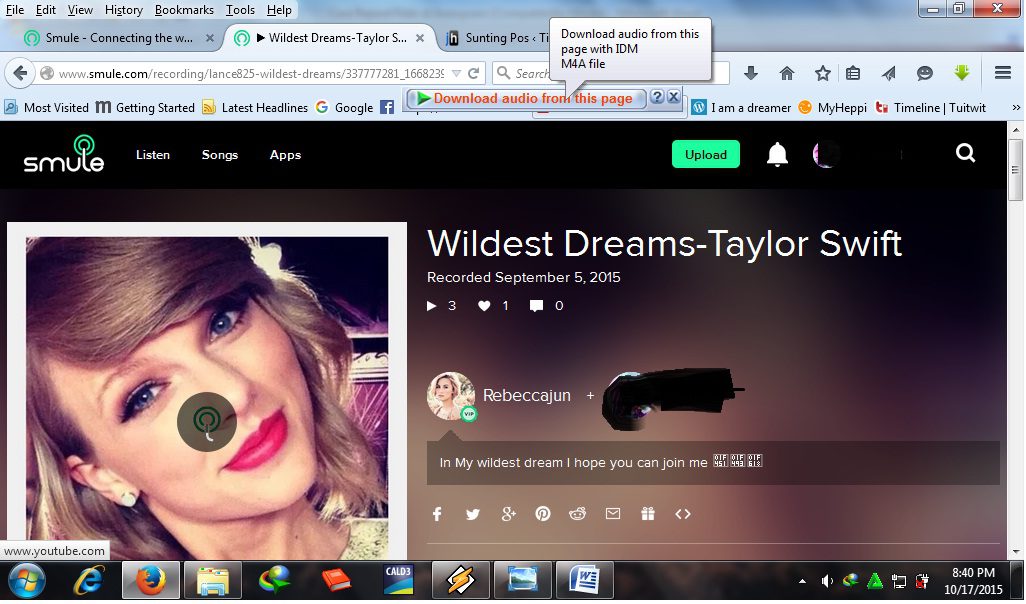Open the Google bookmark

[344, 107]
